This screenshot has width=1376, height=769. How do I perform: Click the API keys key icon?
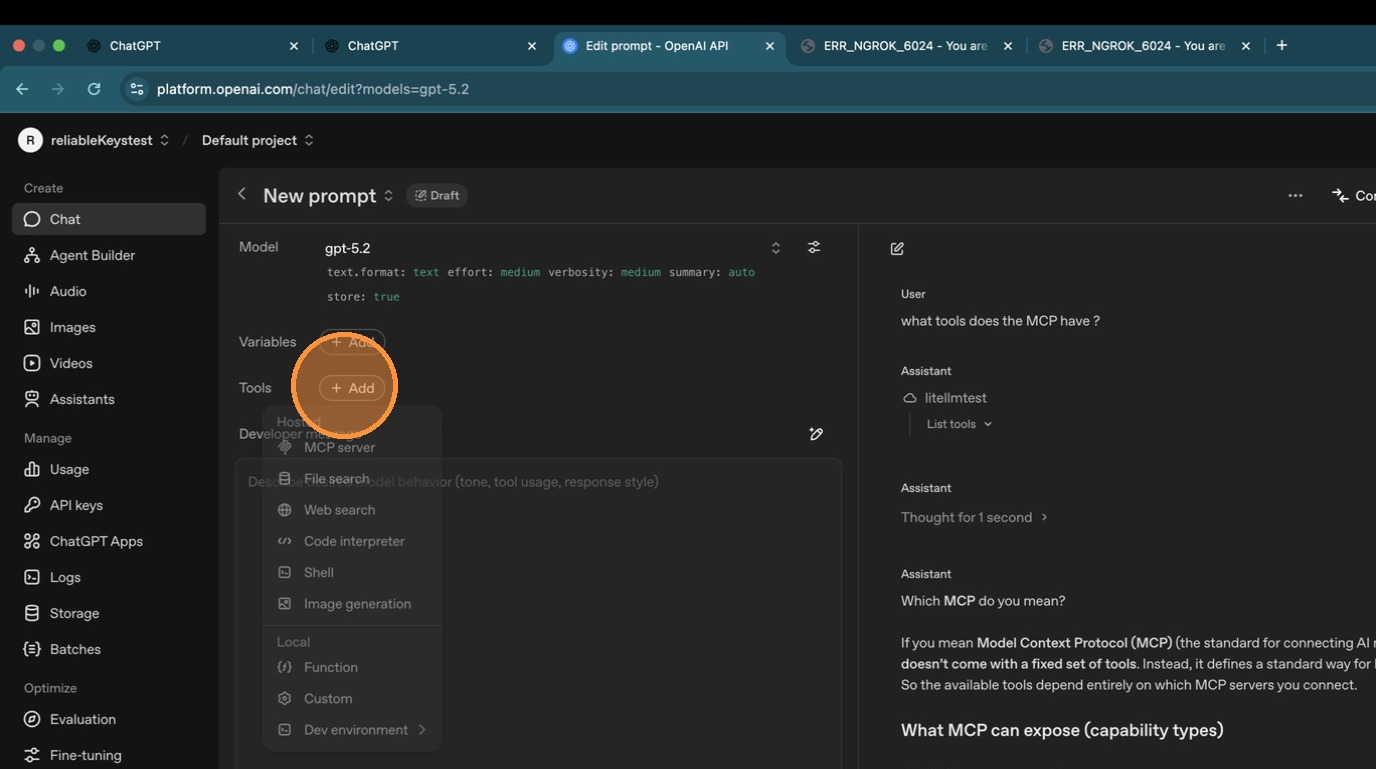point(32,505)
